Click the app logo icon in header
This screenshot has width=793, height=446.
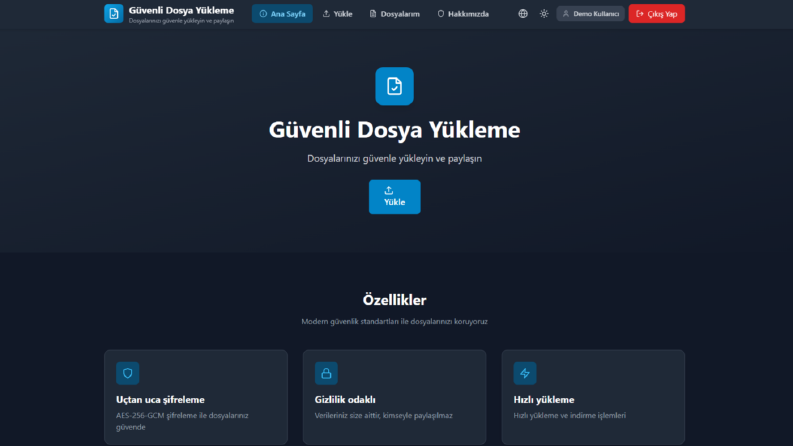coord(113,14)
